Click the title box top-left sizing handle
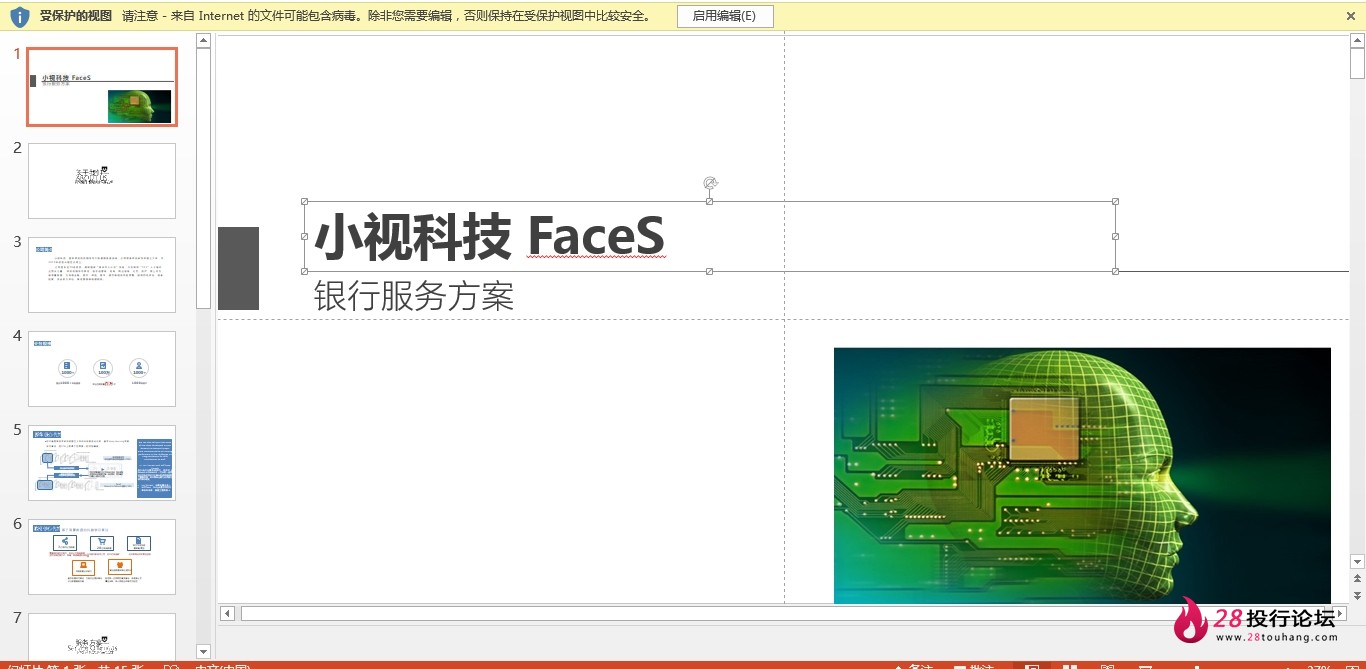This screenshot has height=669, width=1366. pyautogui.click(x=304, y=201)
